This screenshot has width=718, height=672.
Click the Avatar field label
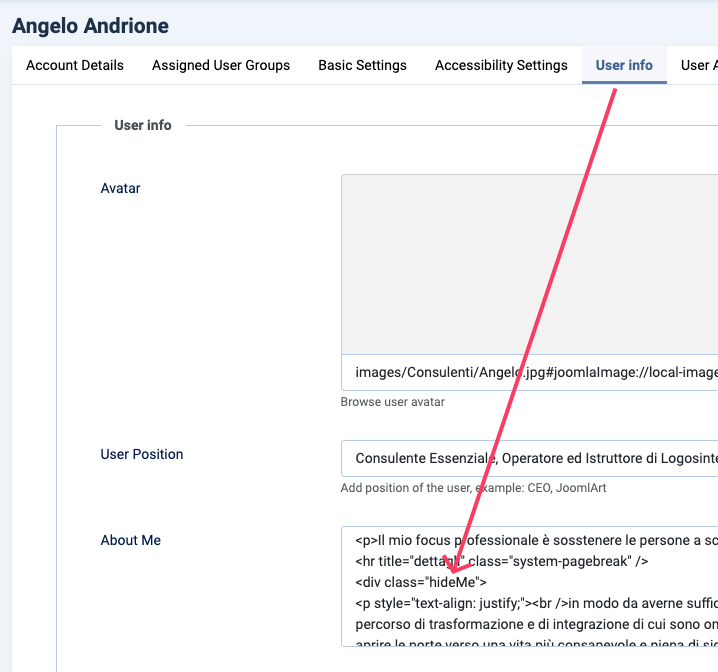[x=121, y=188]
